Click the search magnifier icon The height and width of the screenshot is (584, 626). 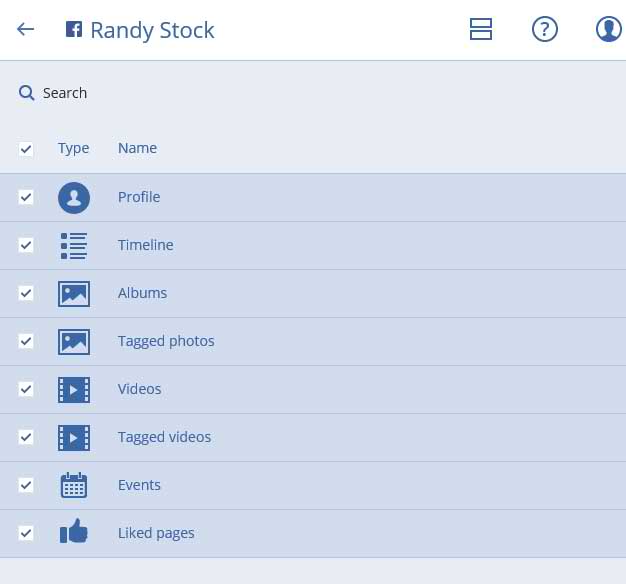pyautogui.click(x=26, y=93)
